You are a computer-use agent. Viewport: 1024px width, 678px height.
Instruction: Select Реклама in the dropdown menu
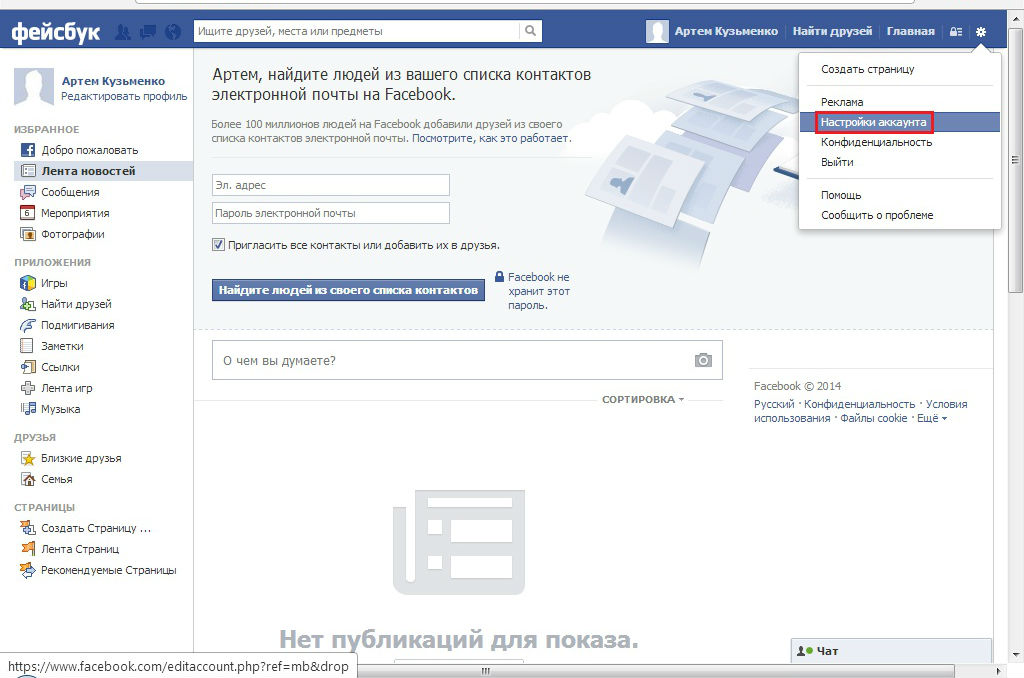(x=900, y=102)
